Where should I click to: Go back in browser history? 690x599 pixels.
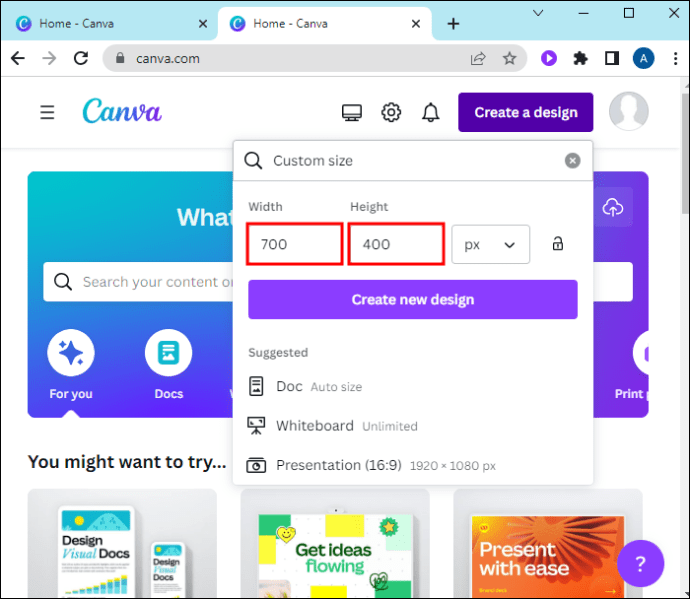(x=18, y=58)
